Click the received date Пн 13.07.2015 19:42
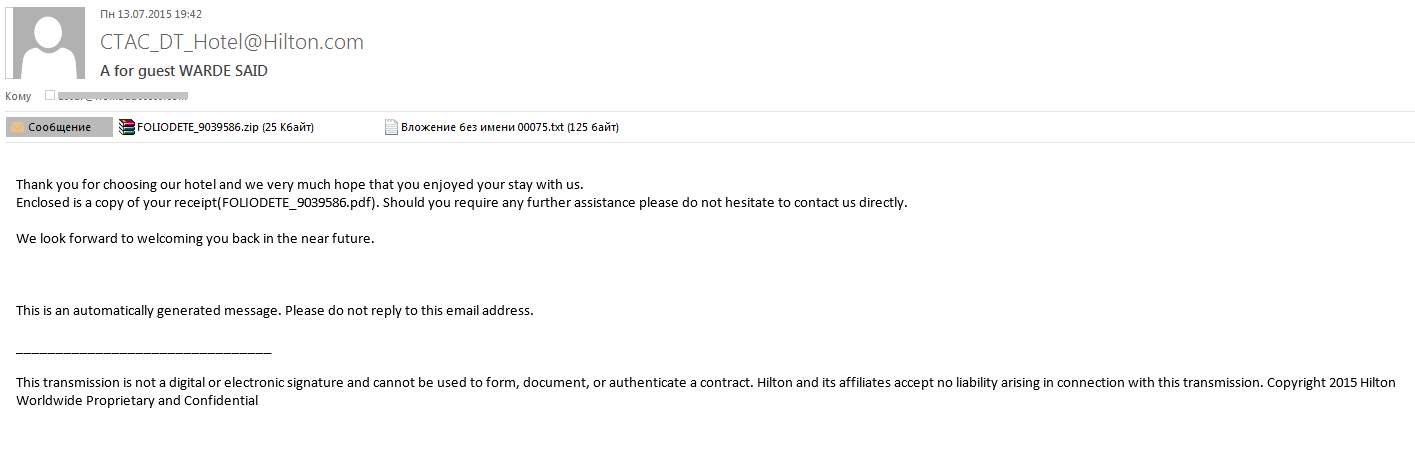1415x464 pixels. click(151, 14)
